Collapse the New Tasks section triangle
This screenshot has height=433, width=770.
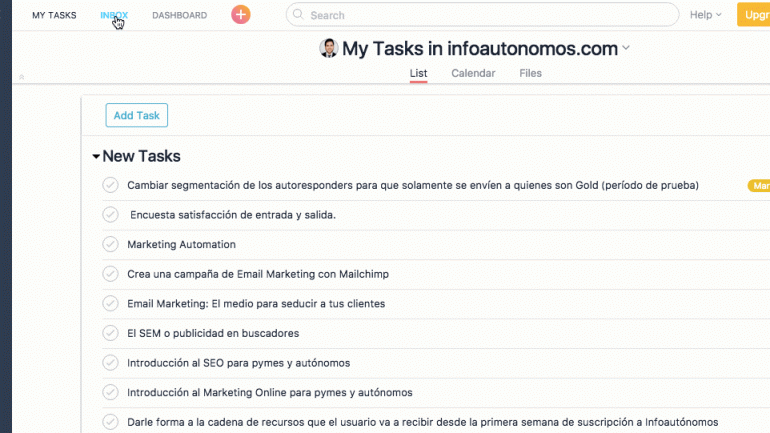96,157
